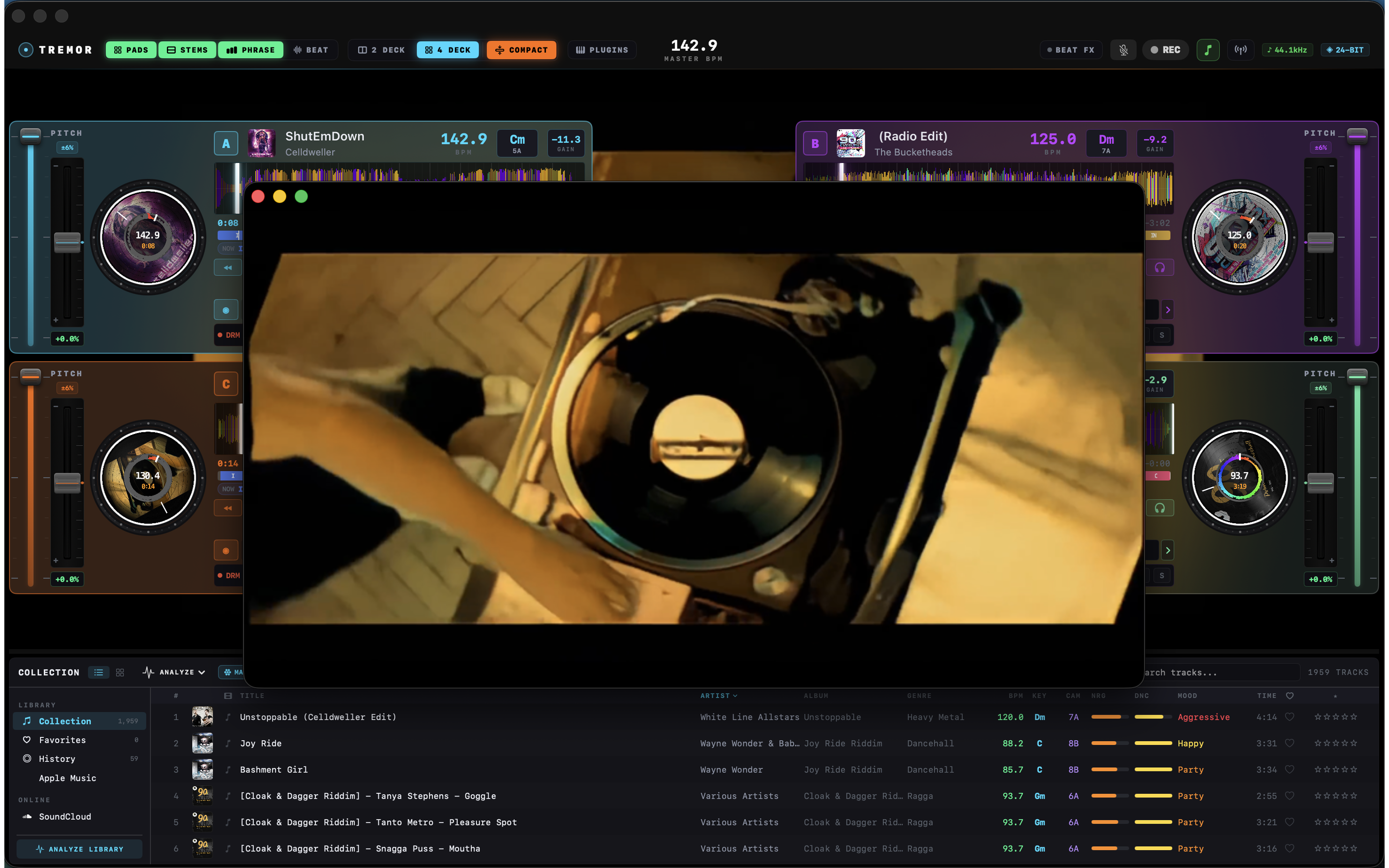1389x868 pixels.
Task: Click the SoundCloud cloud icon in sidebar
Action: pyautogui.click(x=27, y=816)
